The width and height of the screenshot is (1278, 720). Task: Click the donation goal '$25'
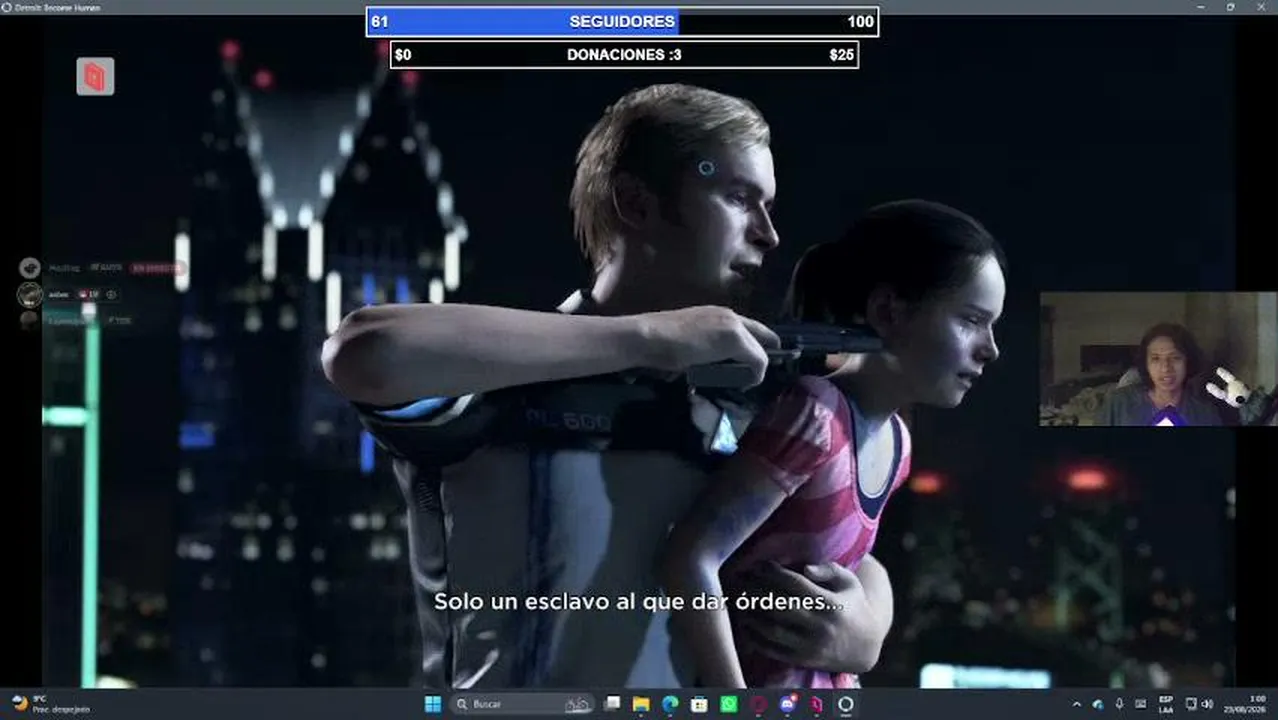(842, 54)
